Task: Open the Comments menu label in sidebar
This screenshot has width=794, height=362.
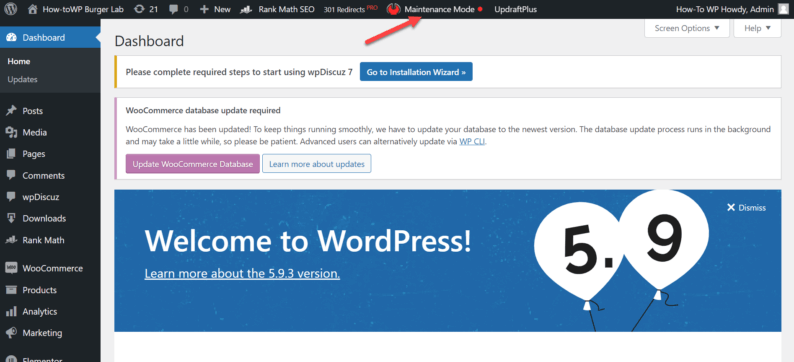Action: (x=44, y=176)
